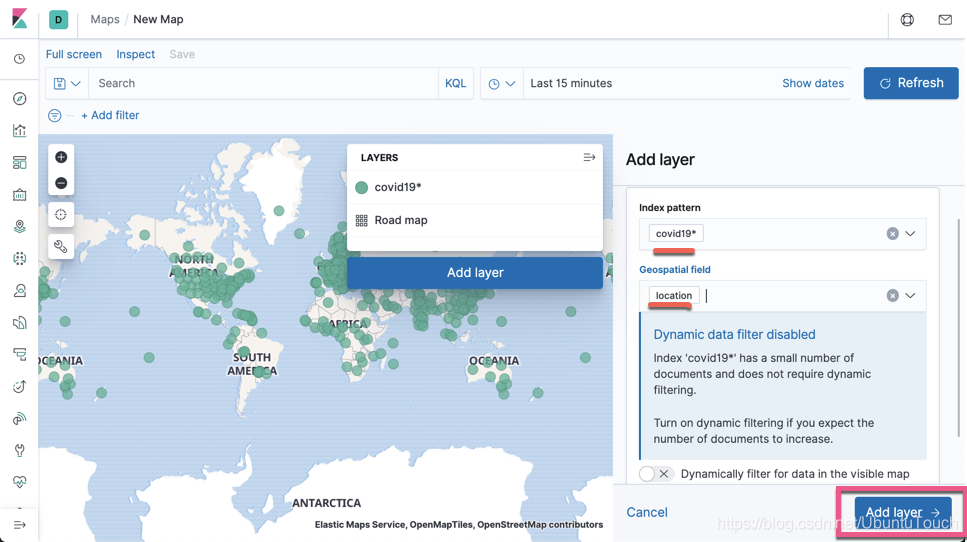Click the Road map grid icon
This screenshot has height=542, width=967.
(x=362, y=220)
